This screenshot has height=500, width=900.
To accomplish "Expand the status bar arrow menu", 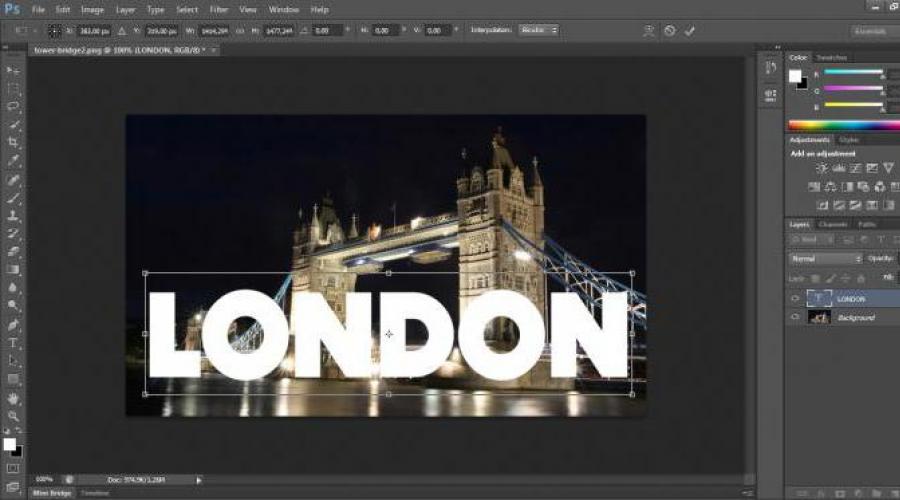I will pos(199,480).
